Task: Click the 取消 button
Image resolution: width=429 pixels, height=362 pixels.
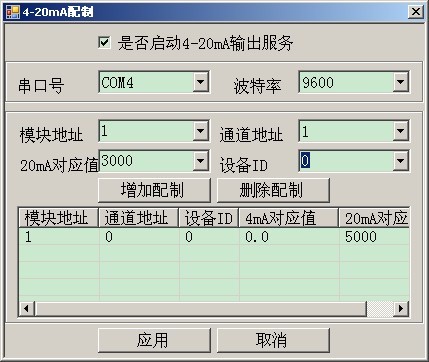Action: pos(273,340)
